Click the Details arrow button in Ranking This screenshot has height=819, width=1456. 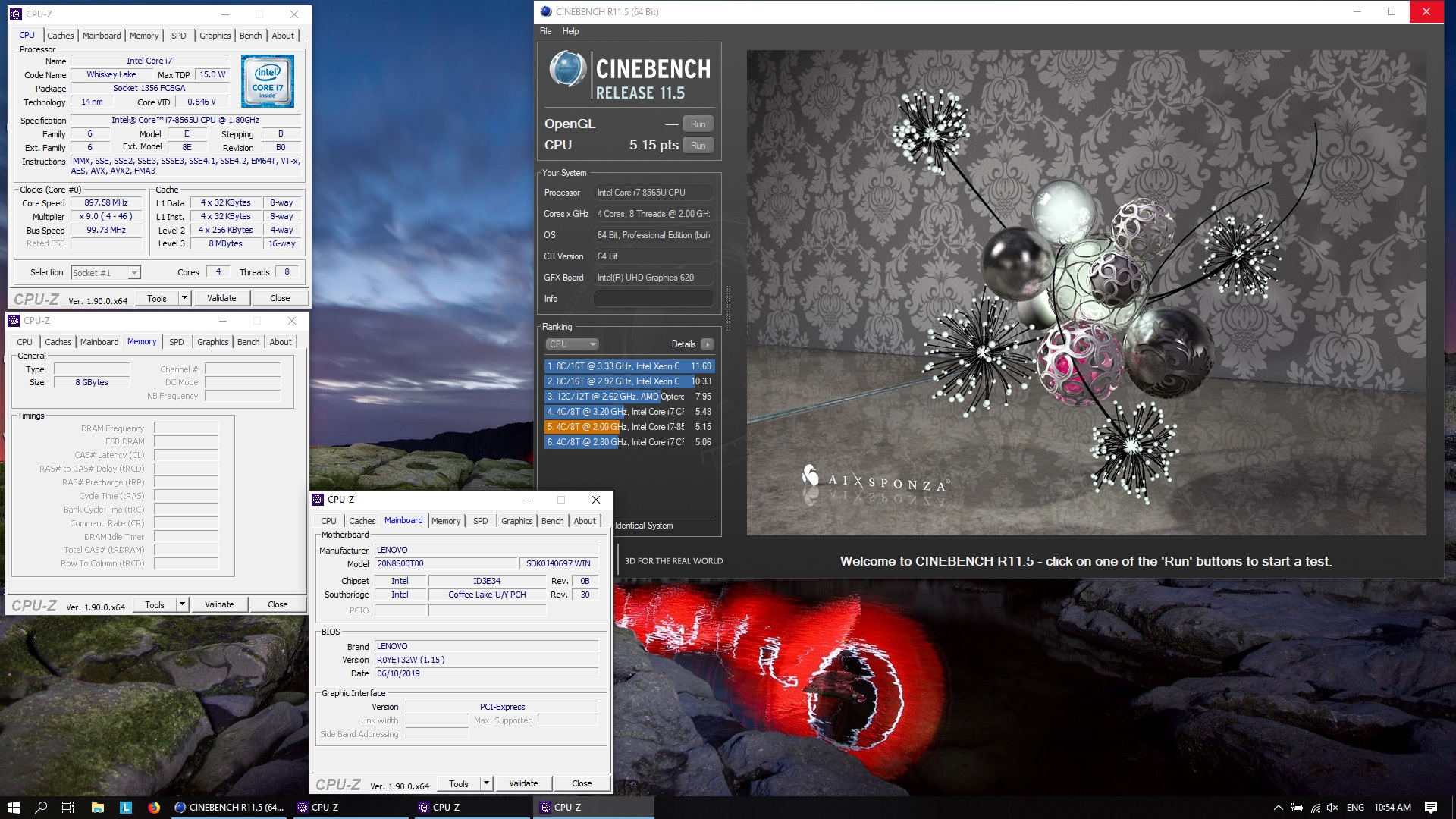[707, 344]
